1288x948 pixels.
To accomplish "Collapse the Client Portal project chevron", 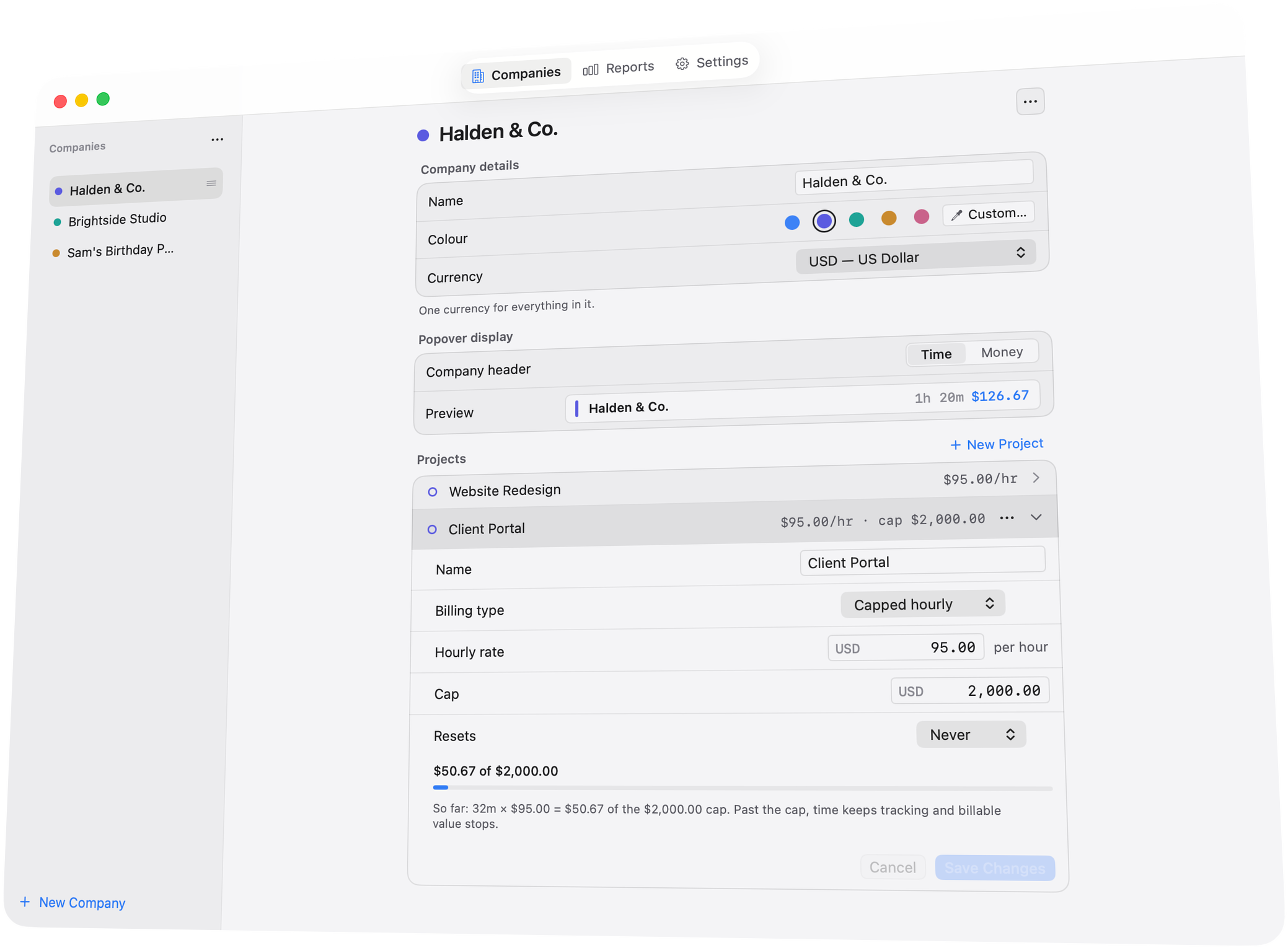I will tap(1036, 517).
